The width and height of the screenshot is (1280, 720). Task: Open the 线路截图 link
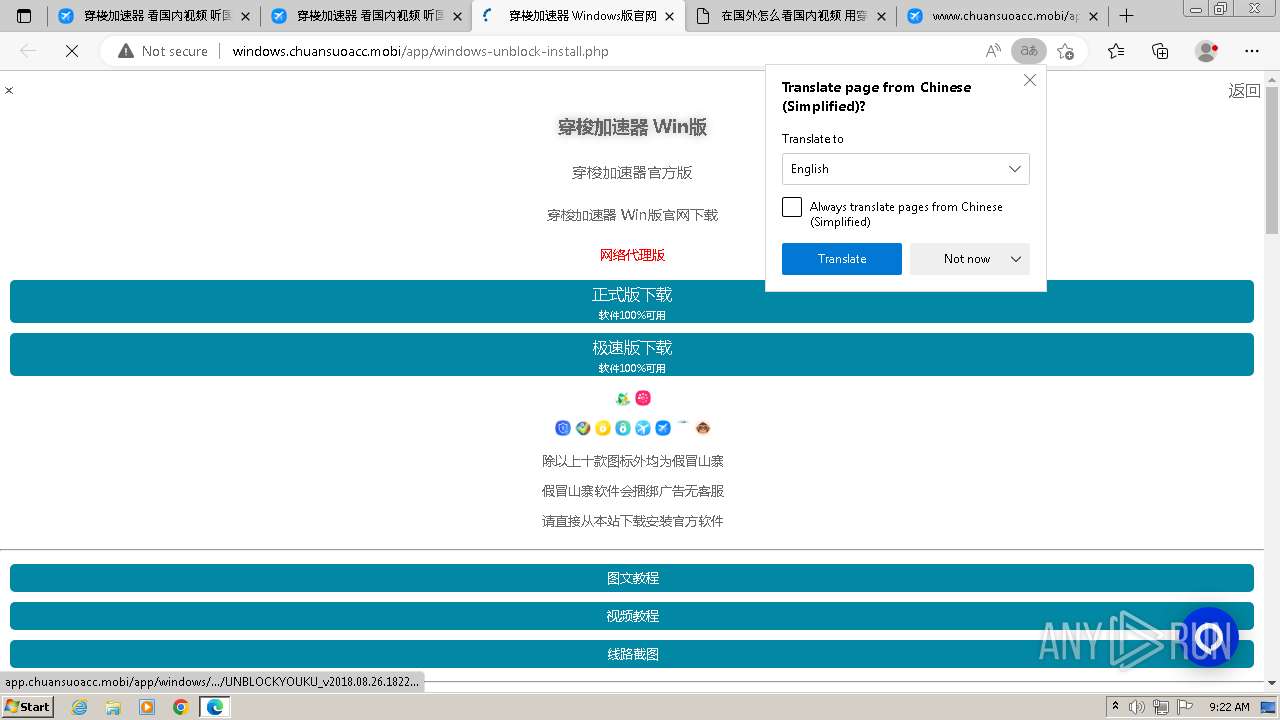click(632, 654)
